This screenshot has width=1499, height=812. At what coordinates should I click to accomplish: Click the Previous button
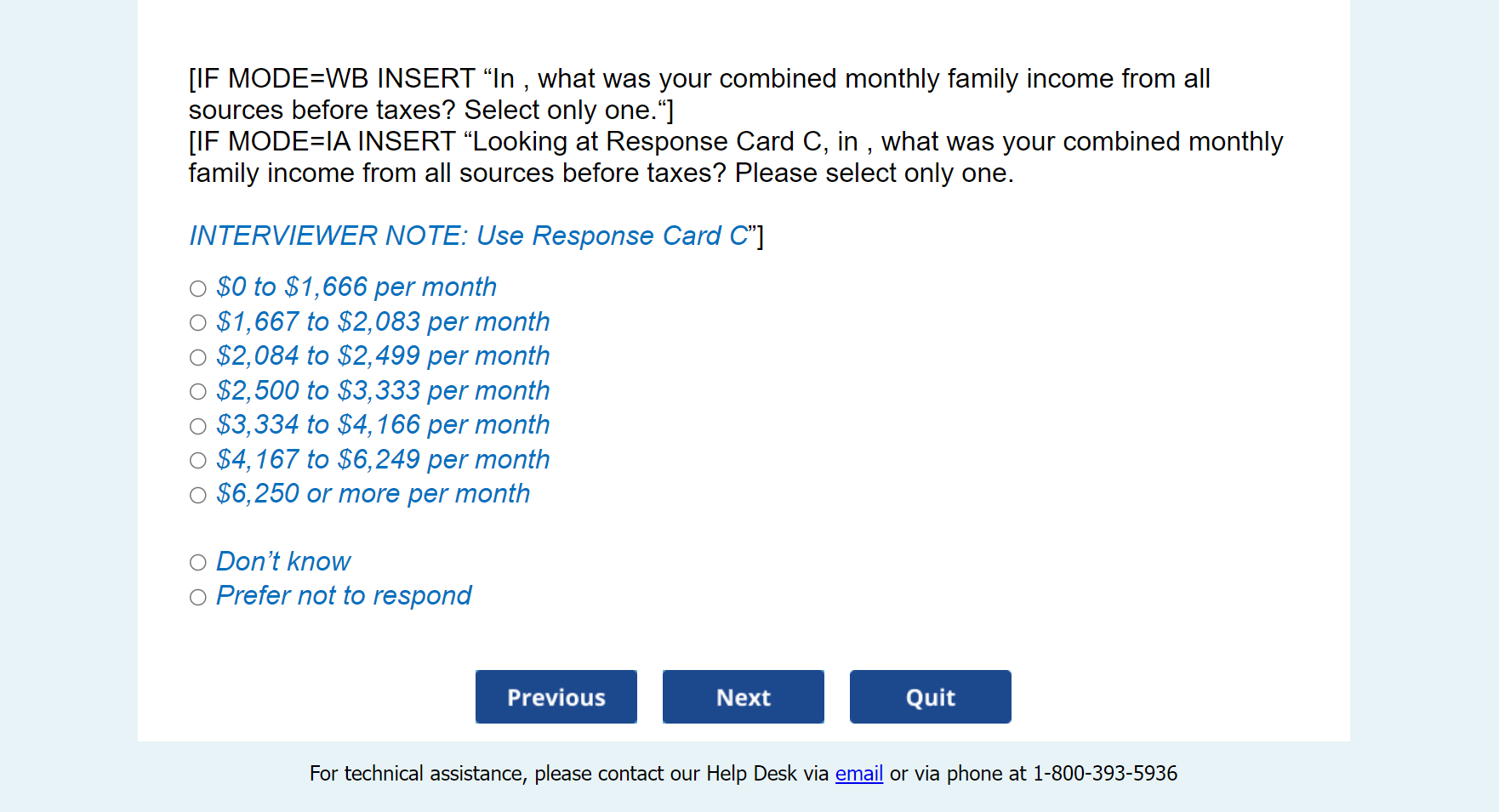click(556, 697)
